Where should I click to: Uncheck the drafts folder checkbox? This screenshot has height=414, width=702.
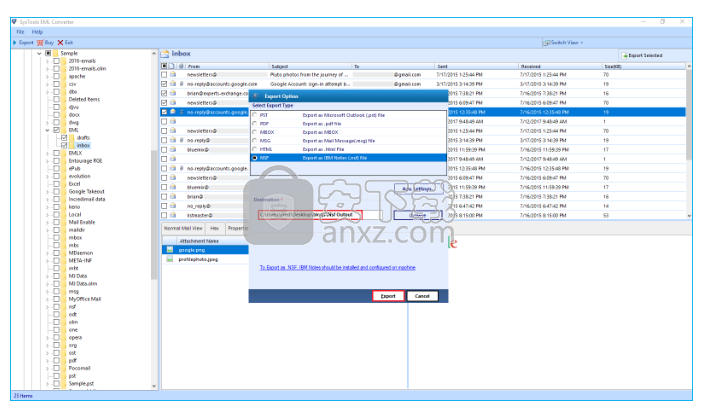[64, 138]
